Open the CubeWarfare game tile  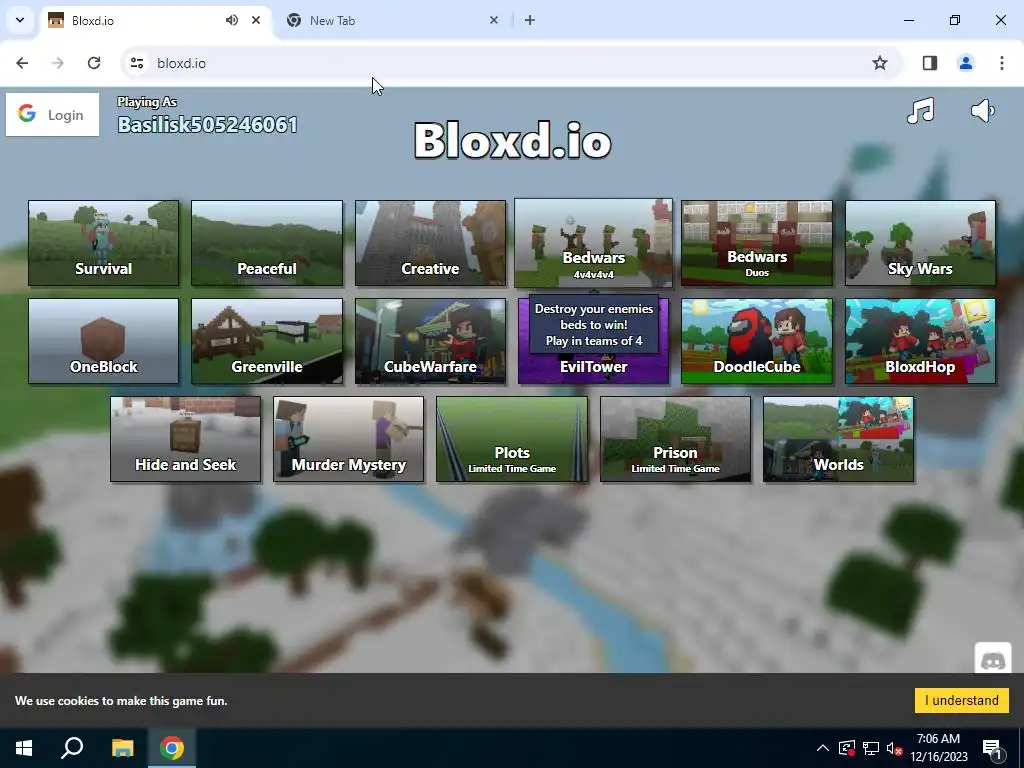[x=430, y=341]
